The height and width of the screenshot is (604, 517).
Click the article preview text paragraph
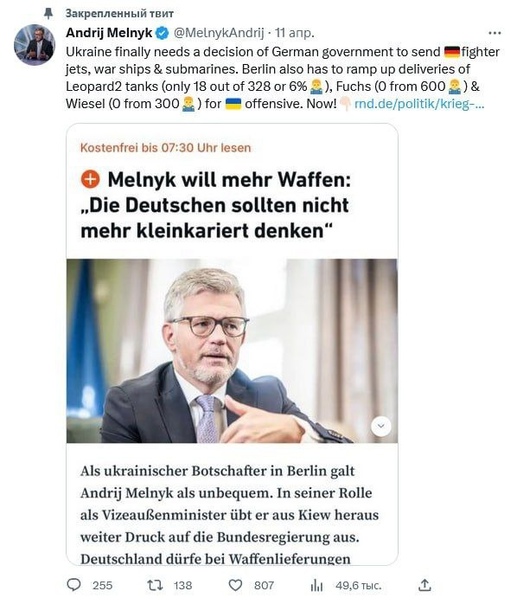(x=230, y=515)
